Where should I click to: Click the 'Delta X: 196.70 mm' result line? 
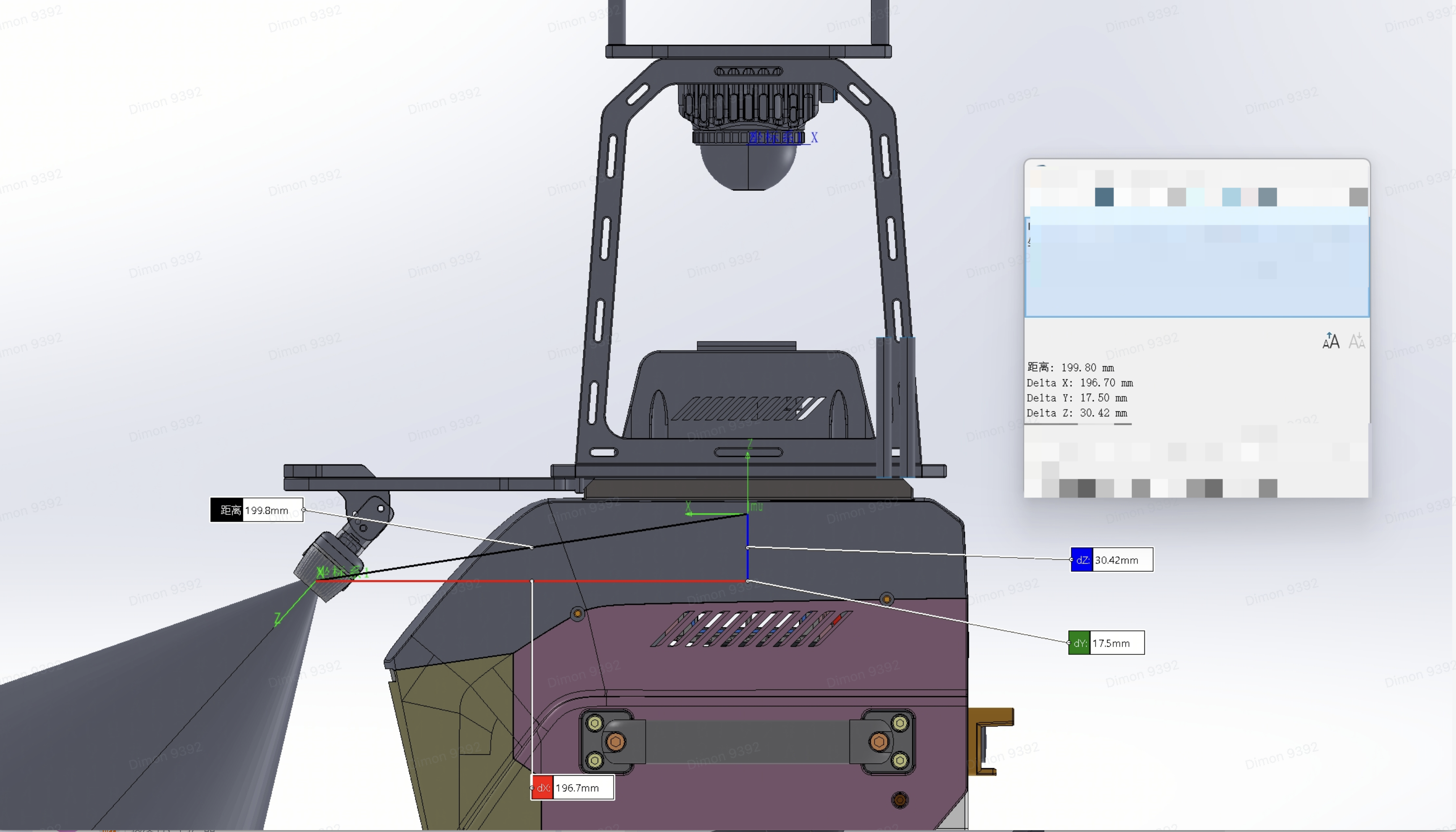point(1080,383)
